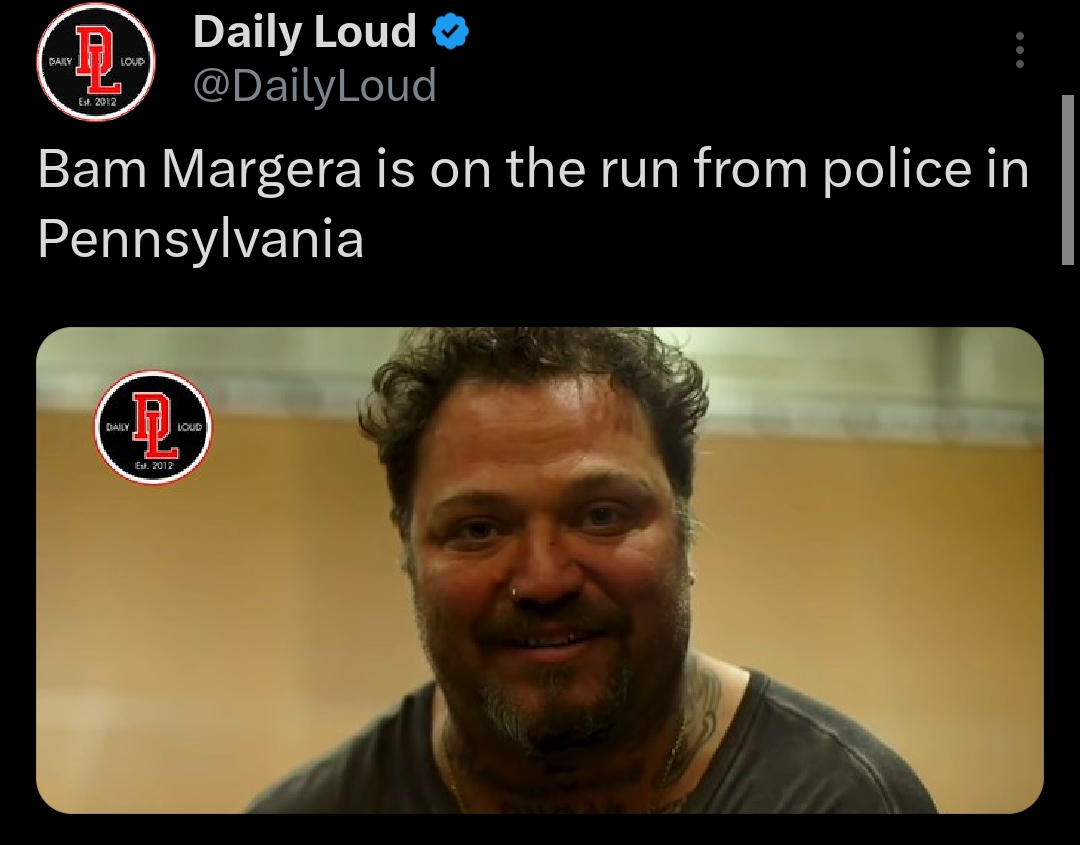
Task: Click the word Pennsylvania in the tweet
Action: [200, 240]
